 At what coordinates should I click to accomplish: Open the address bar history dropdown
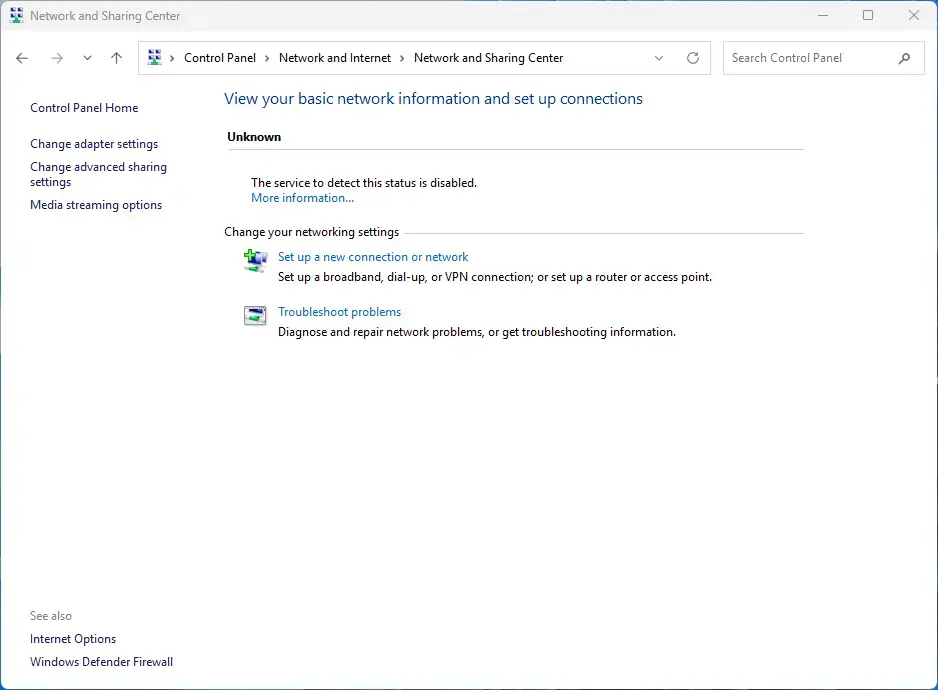659,58
